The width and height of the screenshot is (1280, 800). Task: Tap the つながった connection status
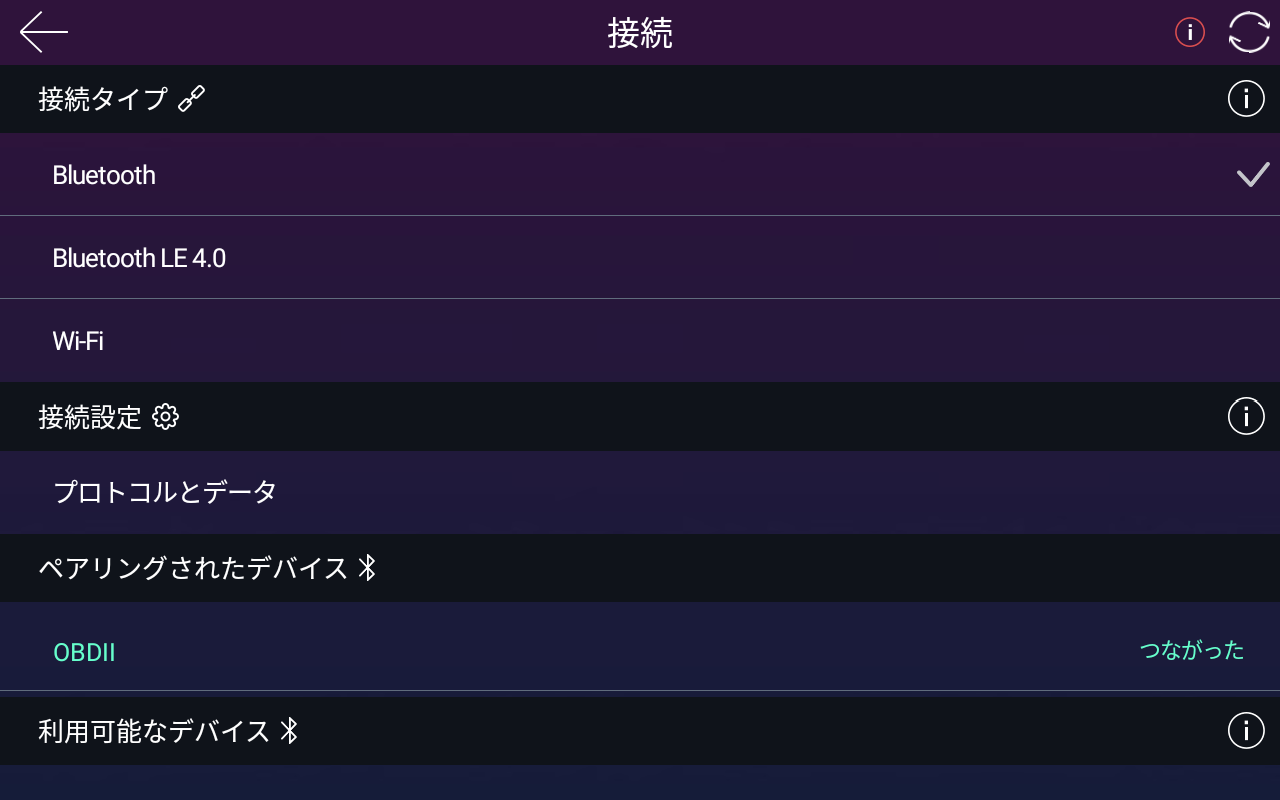(1192, 651)
